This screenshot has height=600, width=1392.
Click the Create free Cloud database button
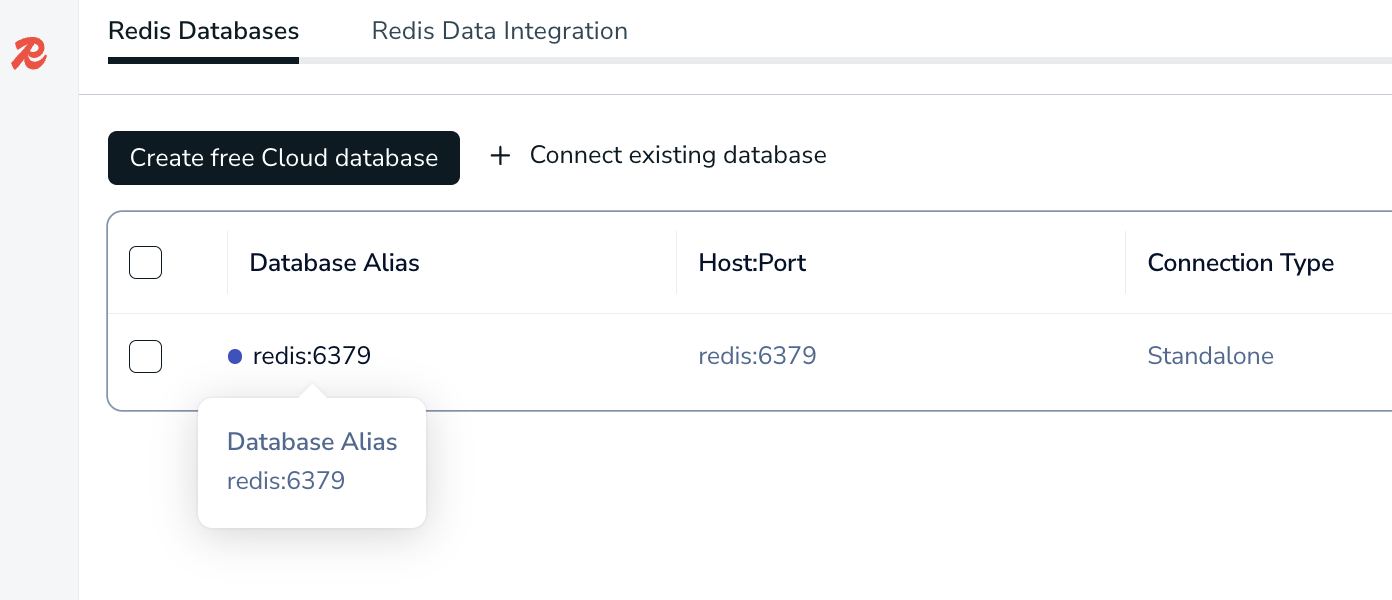pyautogui.click(x=283, y=157)
